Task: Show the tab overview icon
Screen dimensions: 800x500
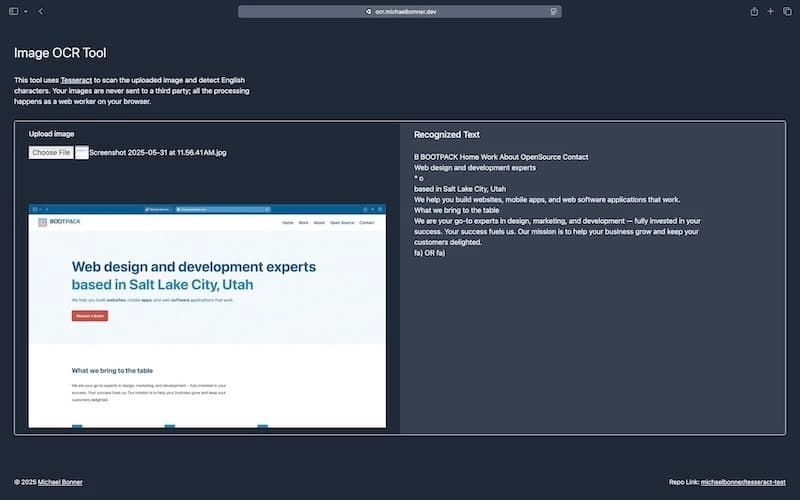Action: point(787,11)
